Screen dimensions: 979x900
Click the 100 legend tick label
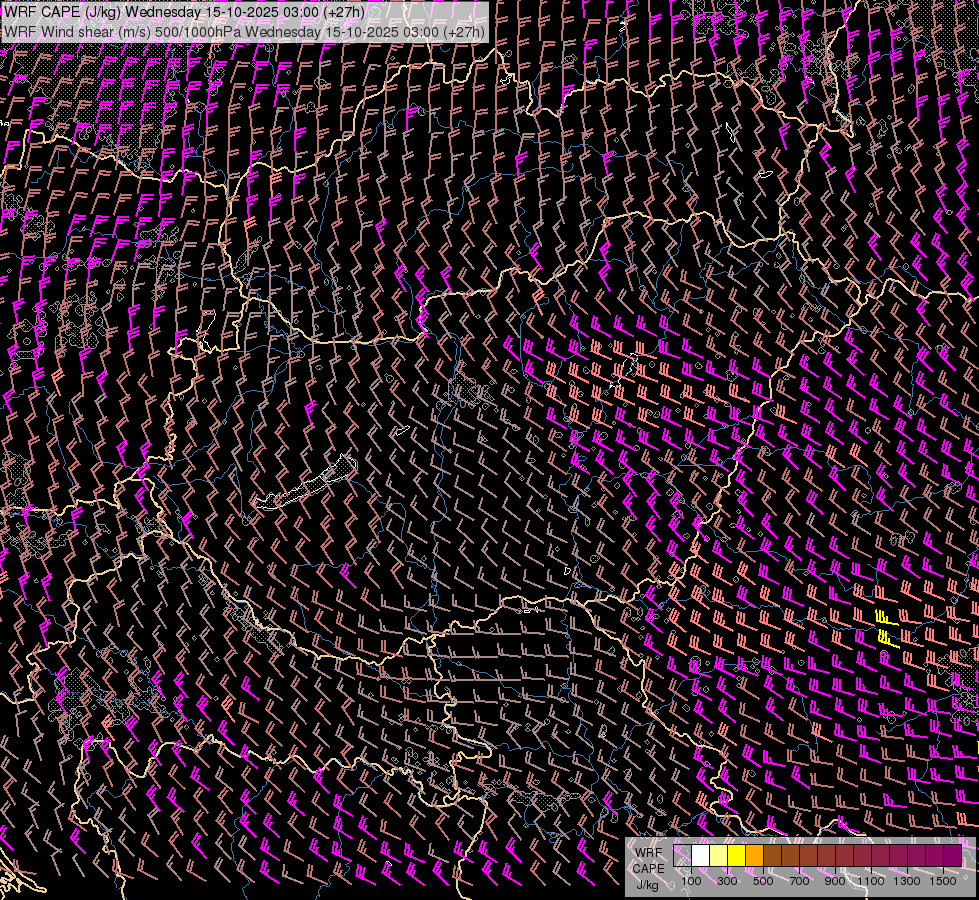click(x=691, y=881)
